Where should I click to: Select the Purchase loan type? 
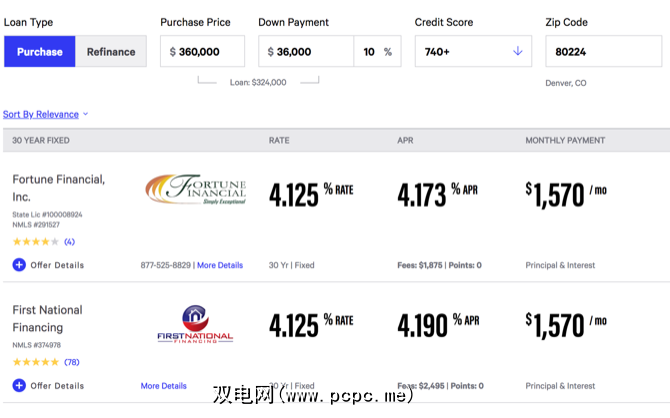40,51
